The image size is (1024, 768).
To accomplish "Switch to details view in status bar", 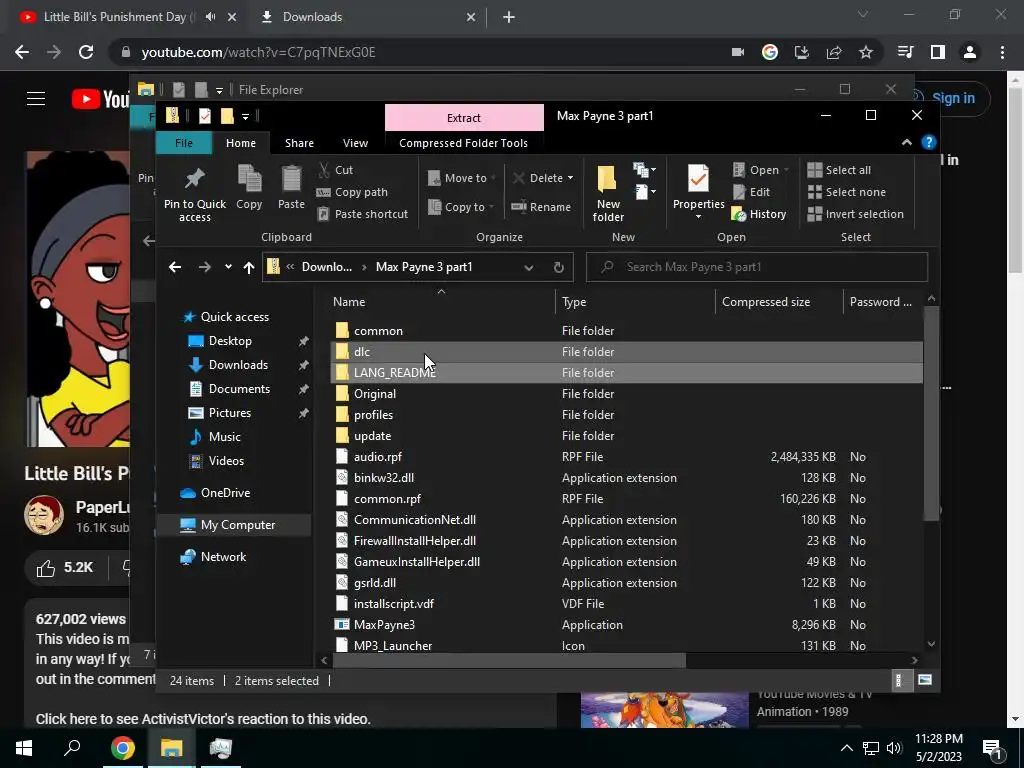I will (899, 680).
